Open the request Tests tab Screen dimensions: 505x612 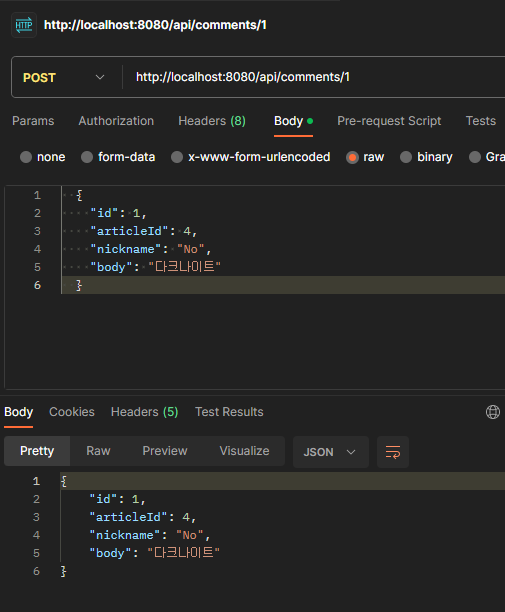481,121
